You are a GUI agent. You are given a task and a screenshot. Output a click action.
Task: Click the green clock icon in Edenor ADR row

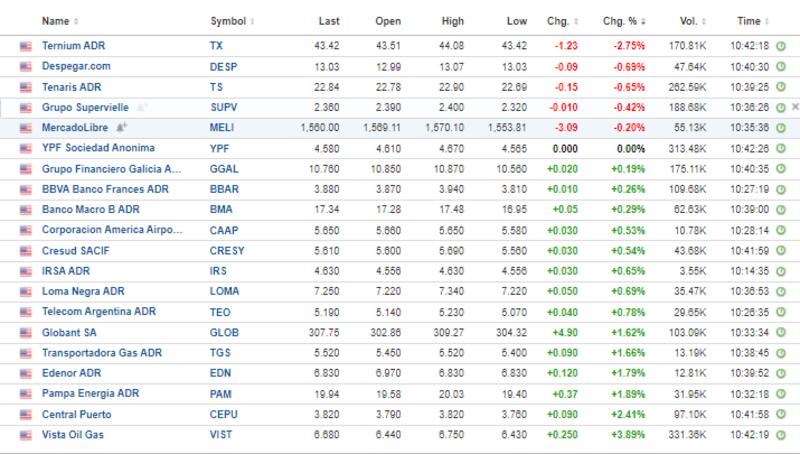[x=780, y=374]
